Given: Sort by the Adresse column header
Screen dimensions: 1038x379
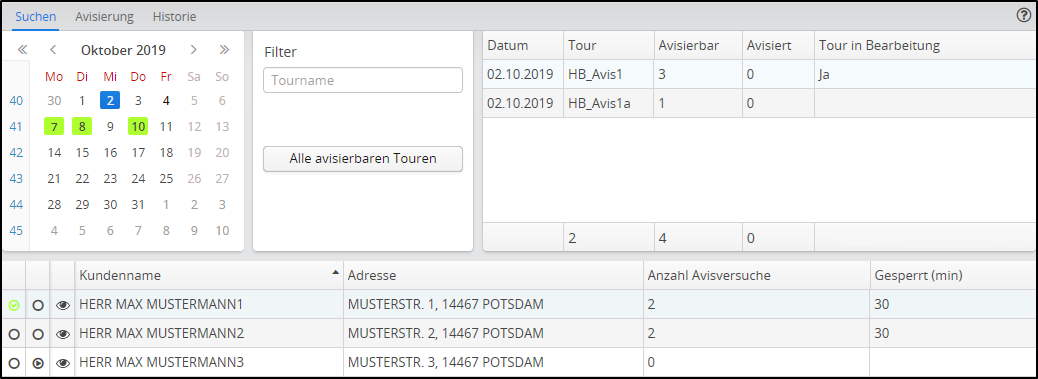Looking at the screenshot, I should click(493, 276).
